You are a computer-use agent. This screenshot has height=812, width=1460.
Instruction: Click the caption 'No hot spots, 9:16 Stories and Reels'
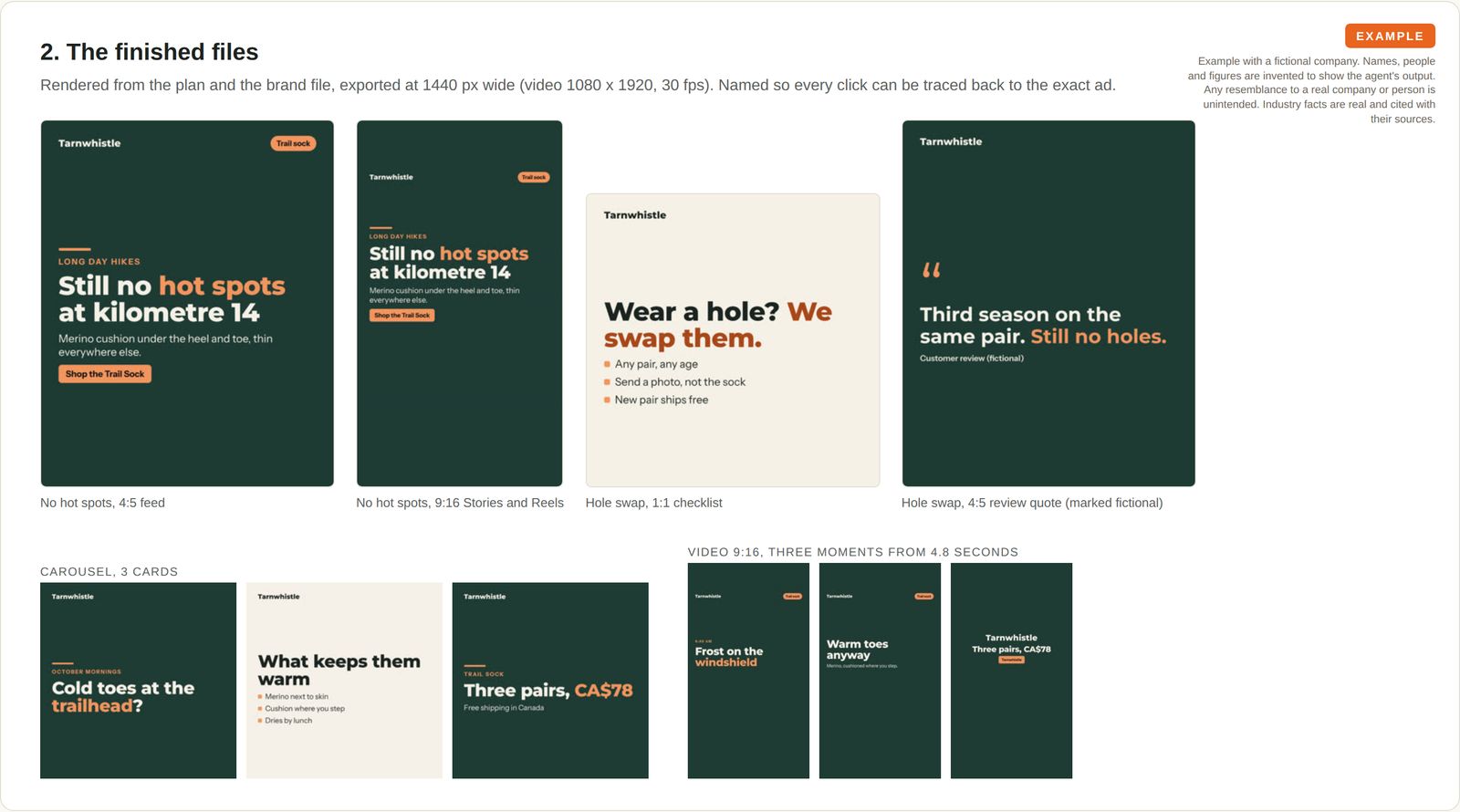tap(460, 503)
